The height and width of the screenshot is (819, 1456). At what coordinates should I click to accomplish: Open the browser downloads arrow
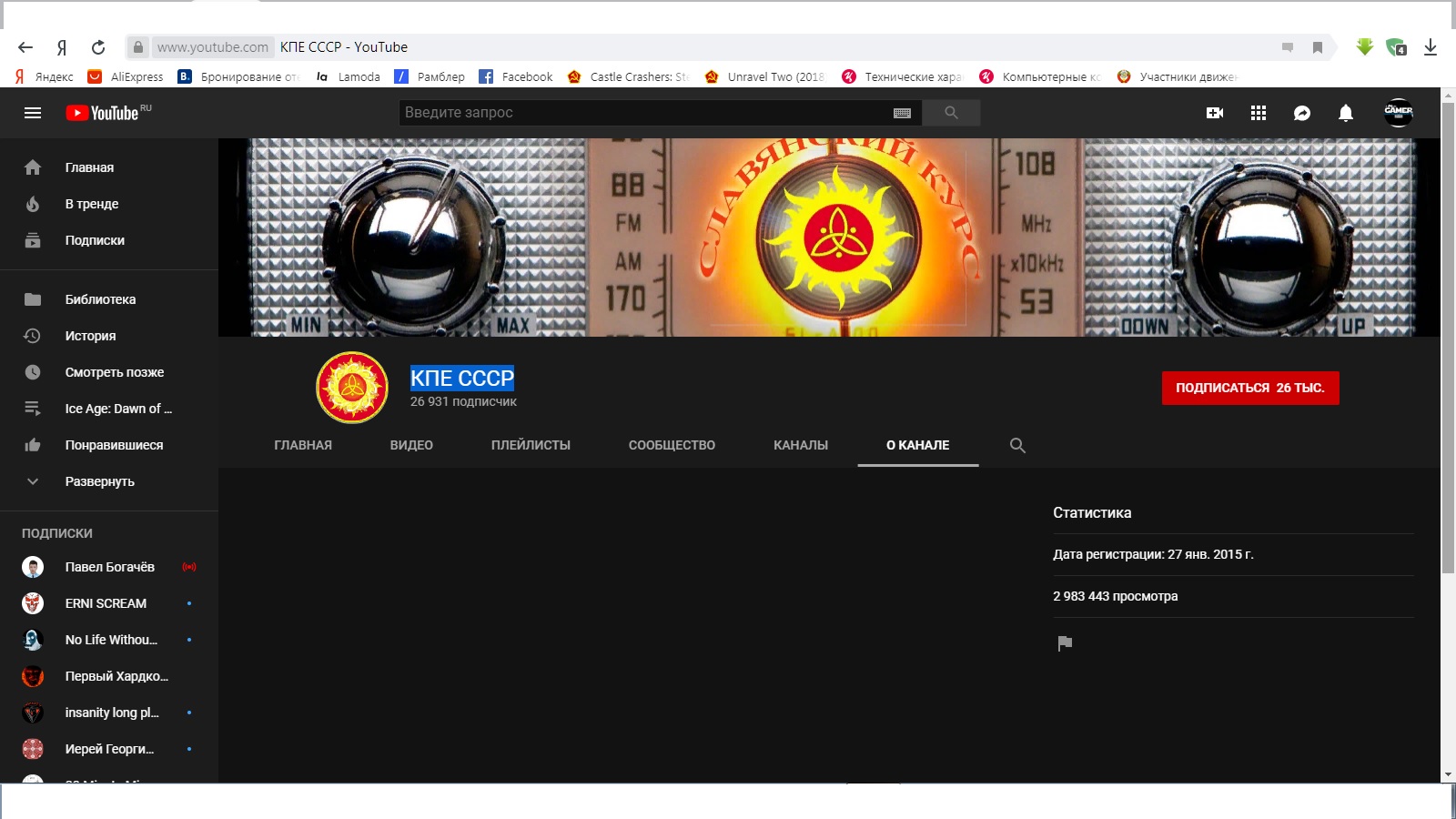[x=1431, y=47]
